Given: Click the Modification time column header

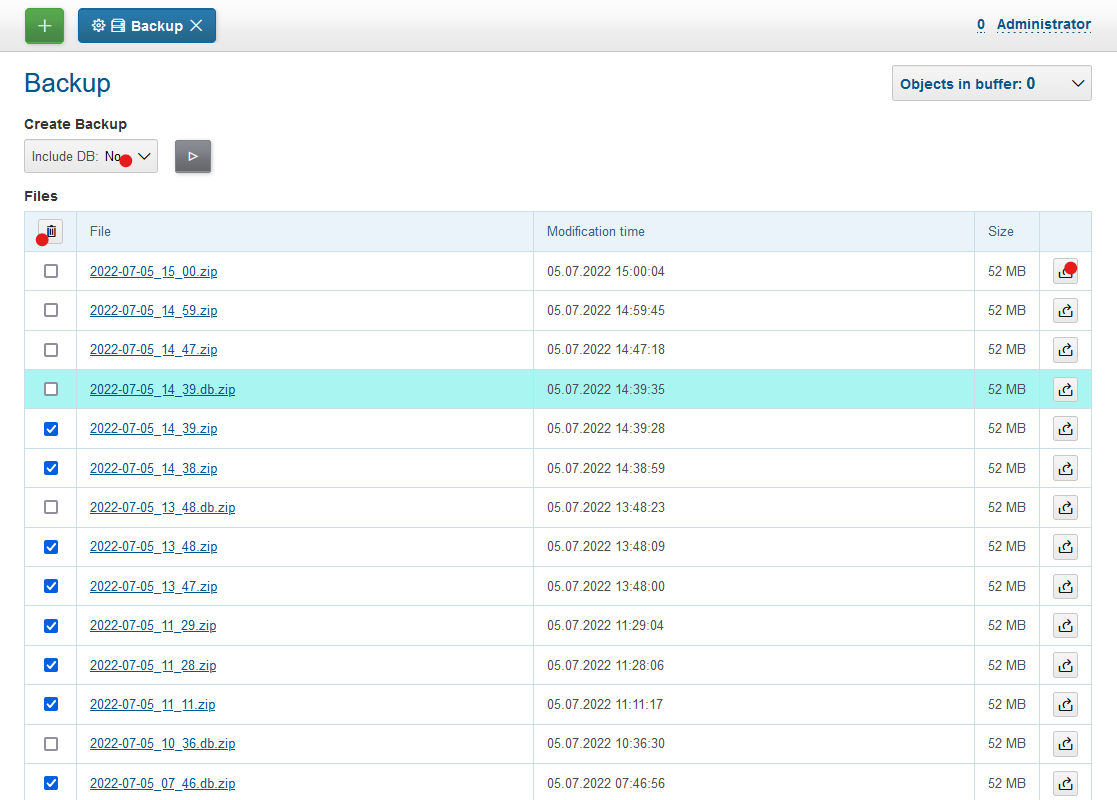Looking at the screenshot, I should 596,231.
